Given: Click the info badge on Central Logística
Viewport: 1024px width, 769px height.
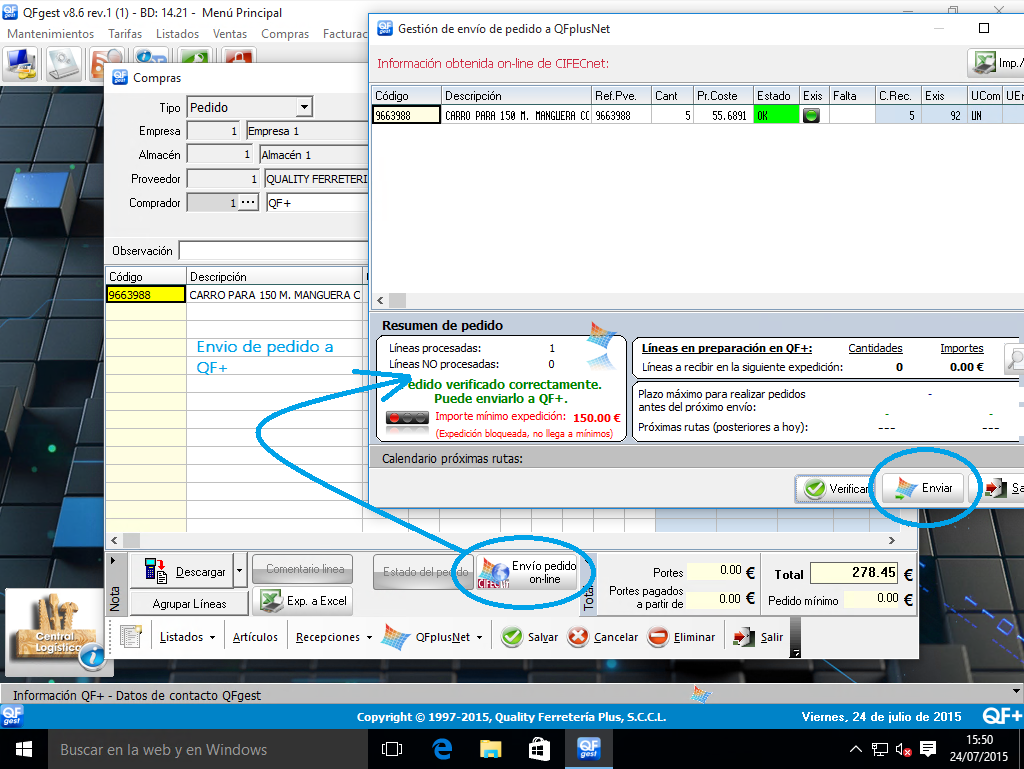Looking at the screenshot, I should 92,655.
